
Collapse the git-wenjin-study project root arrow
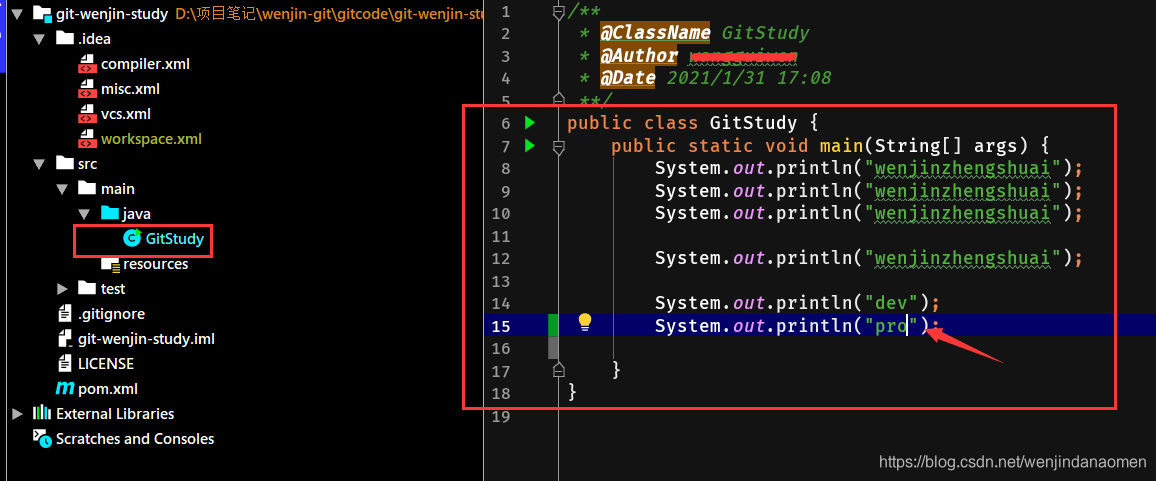tap(17, 14)
